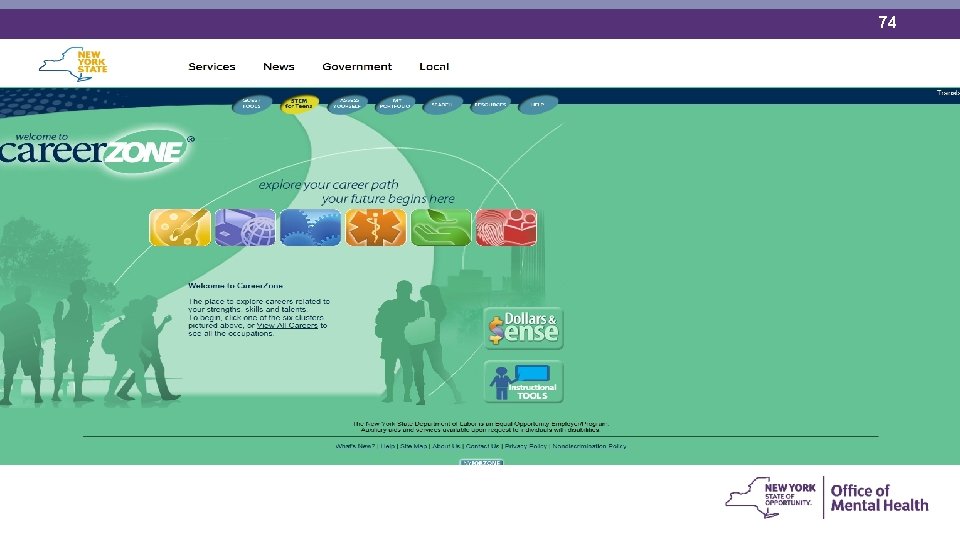Open the Arts and Humanities palette cluster icon
The width and height of the screenshot is (960, 540).
180,227
